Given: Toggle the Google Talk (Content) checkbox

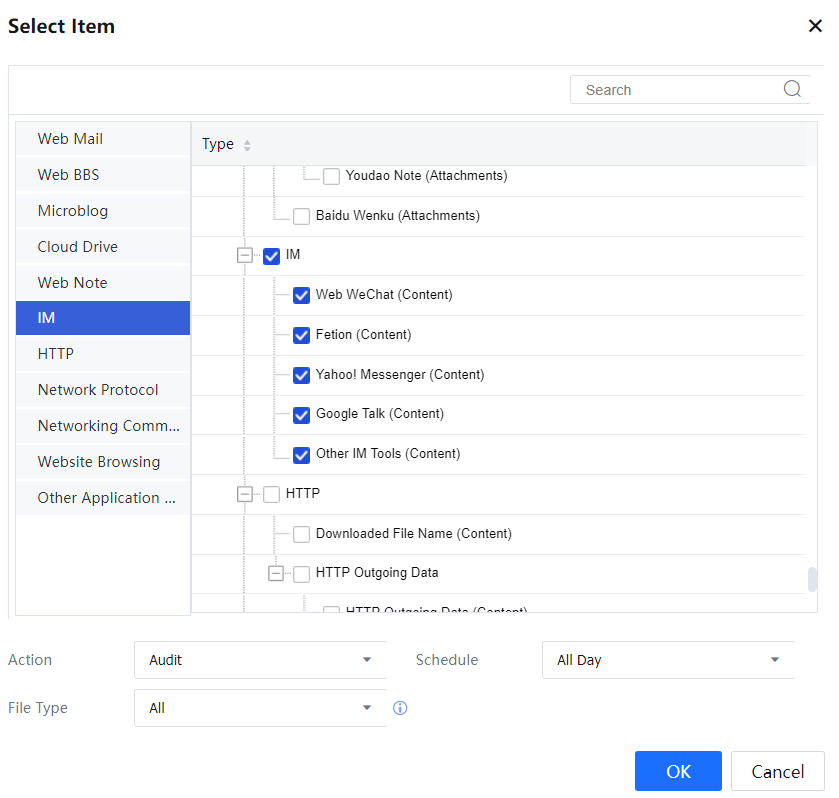Looking at the screenshot, I should (x=301, y=414).
